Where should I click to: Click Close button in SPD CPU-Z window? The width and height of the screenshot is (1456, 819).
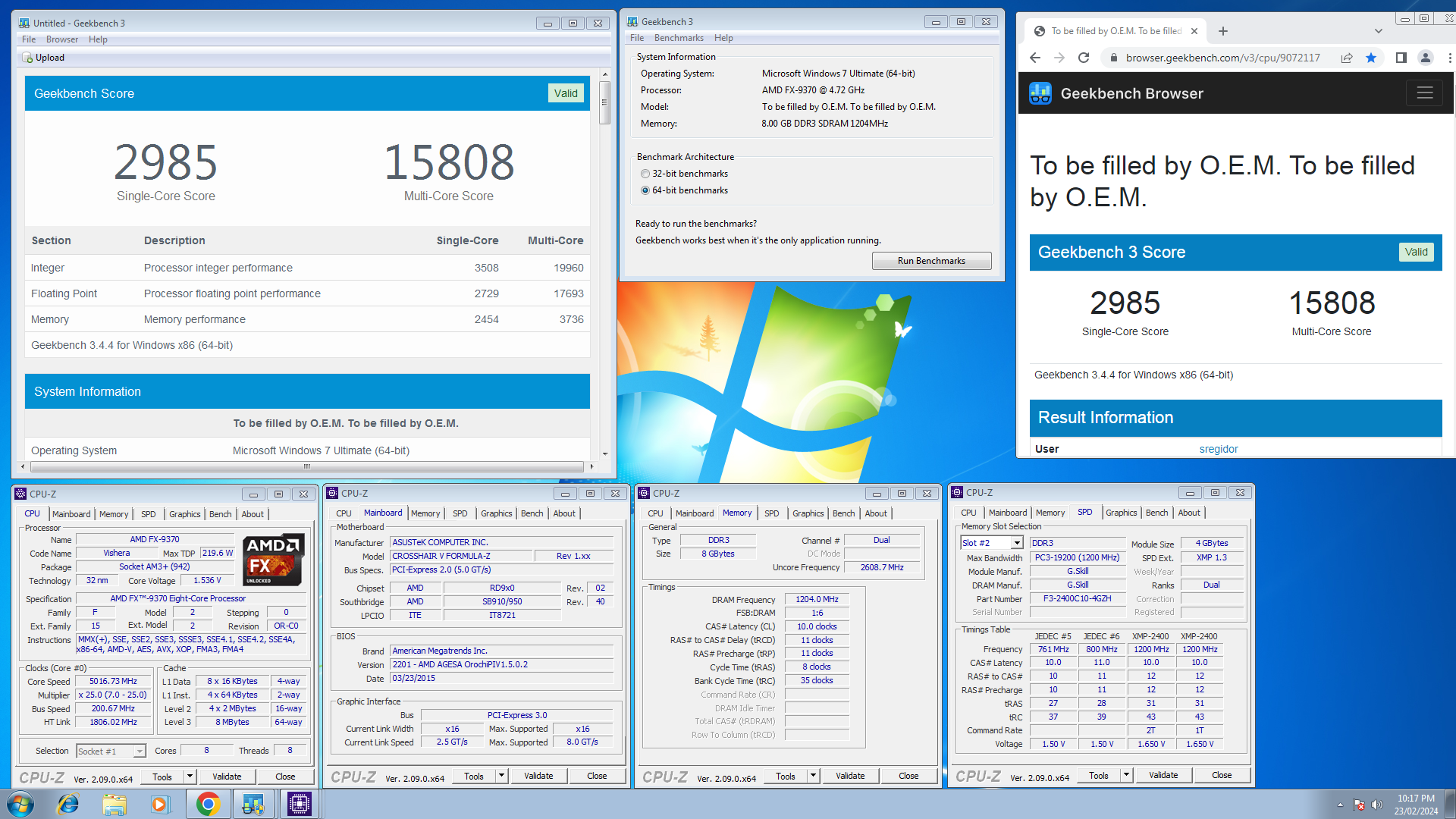1222,775
